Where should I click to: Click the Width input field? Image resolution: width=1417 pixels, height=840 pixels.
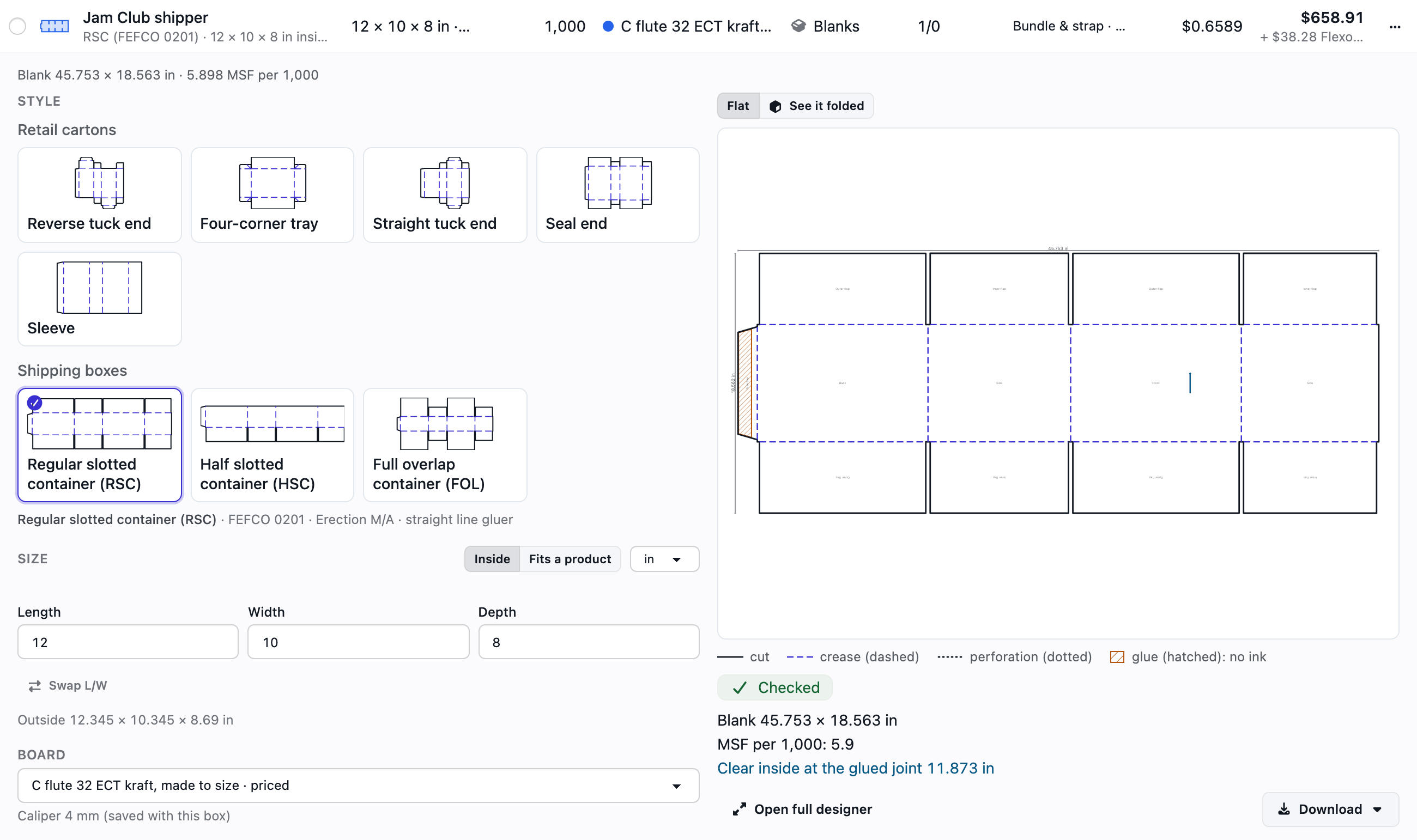point(359,642)
